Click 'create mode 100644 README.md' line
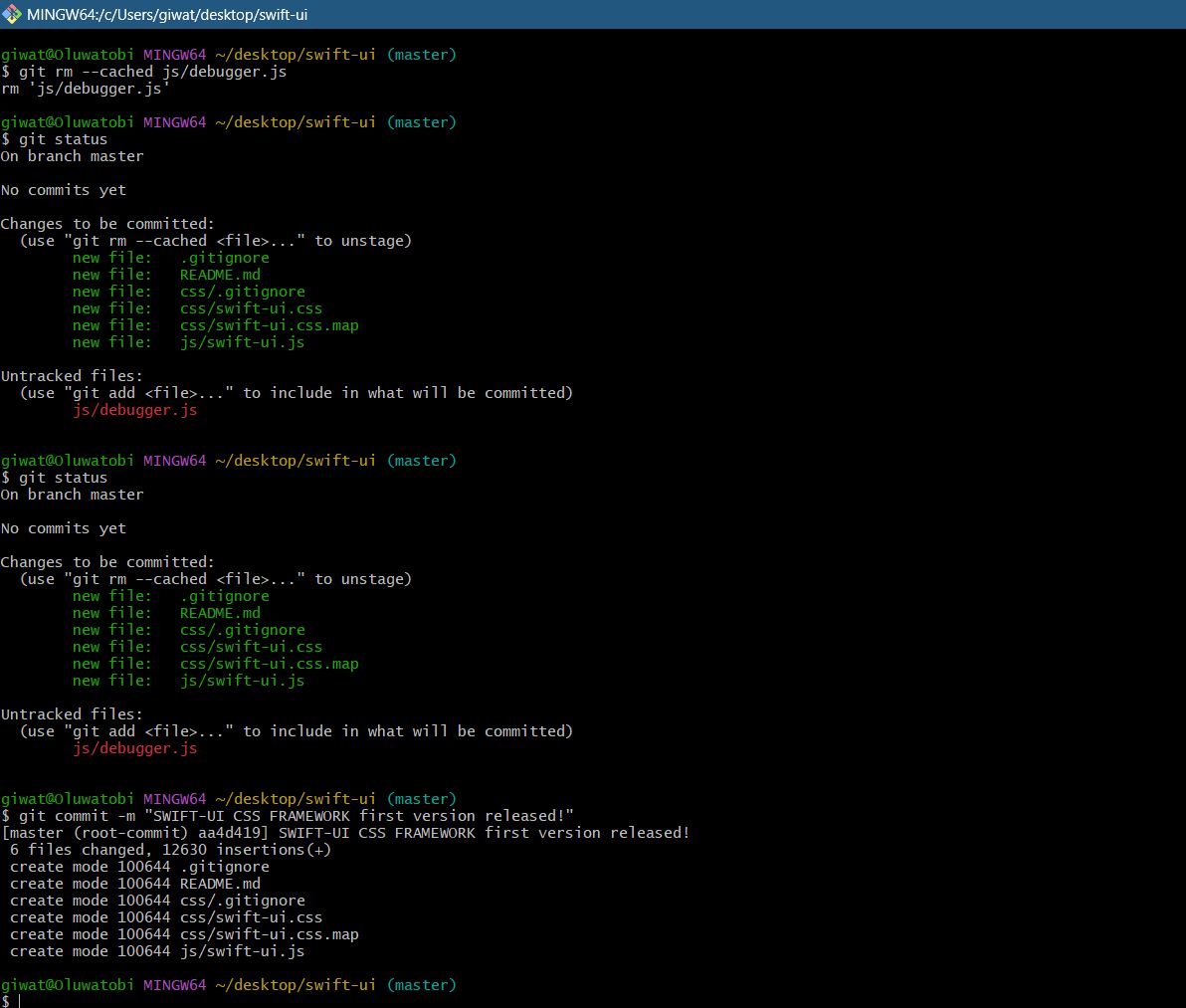1186x1008 pixels. coord(135,884)
